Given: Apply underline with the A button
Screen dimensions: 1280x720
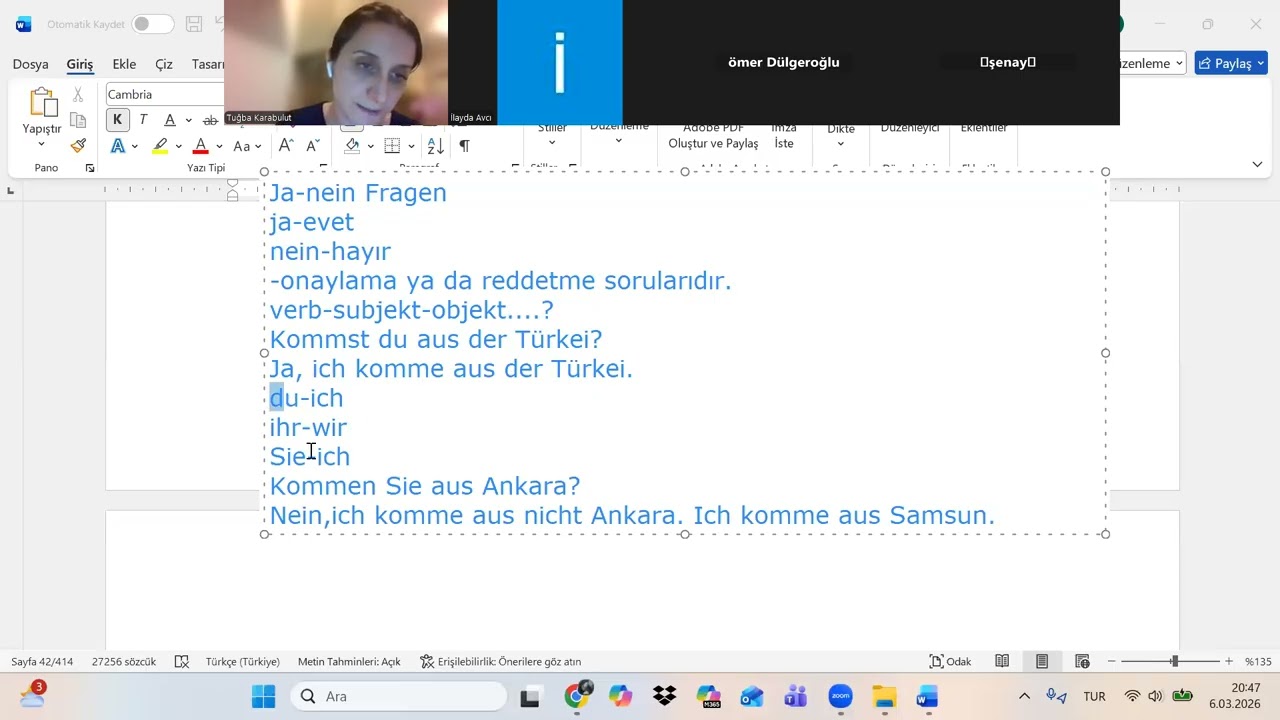Looking at the screenshot, I should [170, 120].
